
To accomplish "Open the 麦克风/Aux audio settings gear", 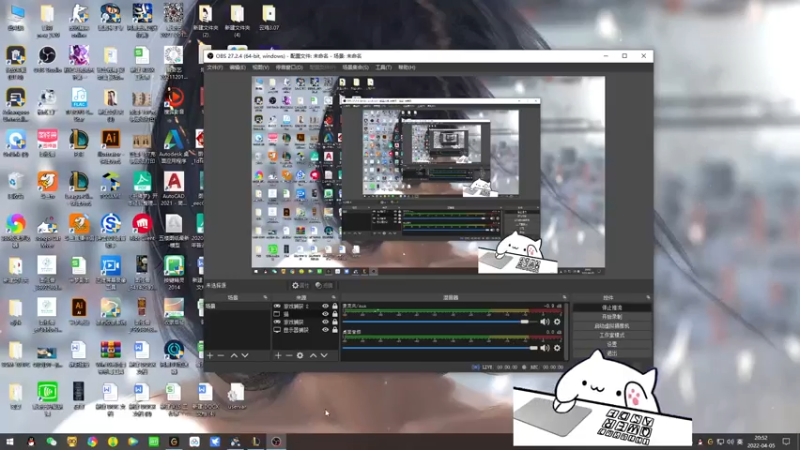I will tap(557, 321).
